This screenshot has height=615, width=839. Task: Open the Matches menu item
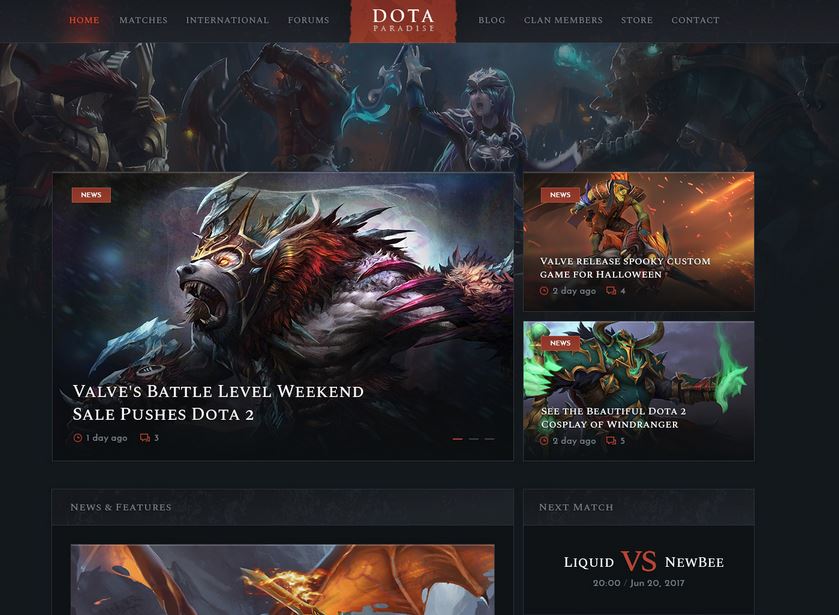[x=143, y=20]
